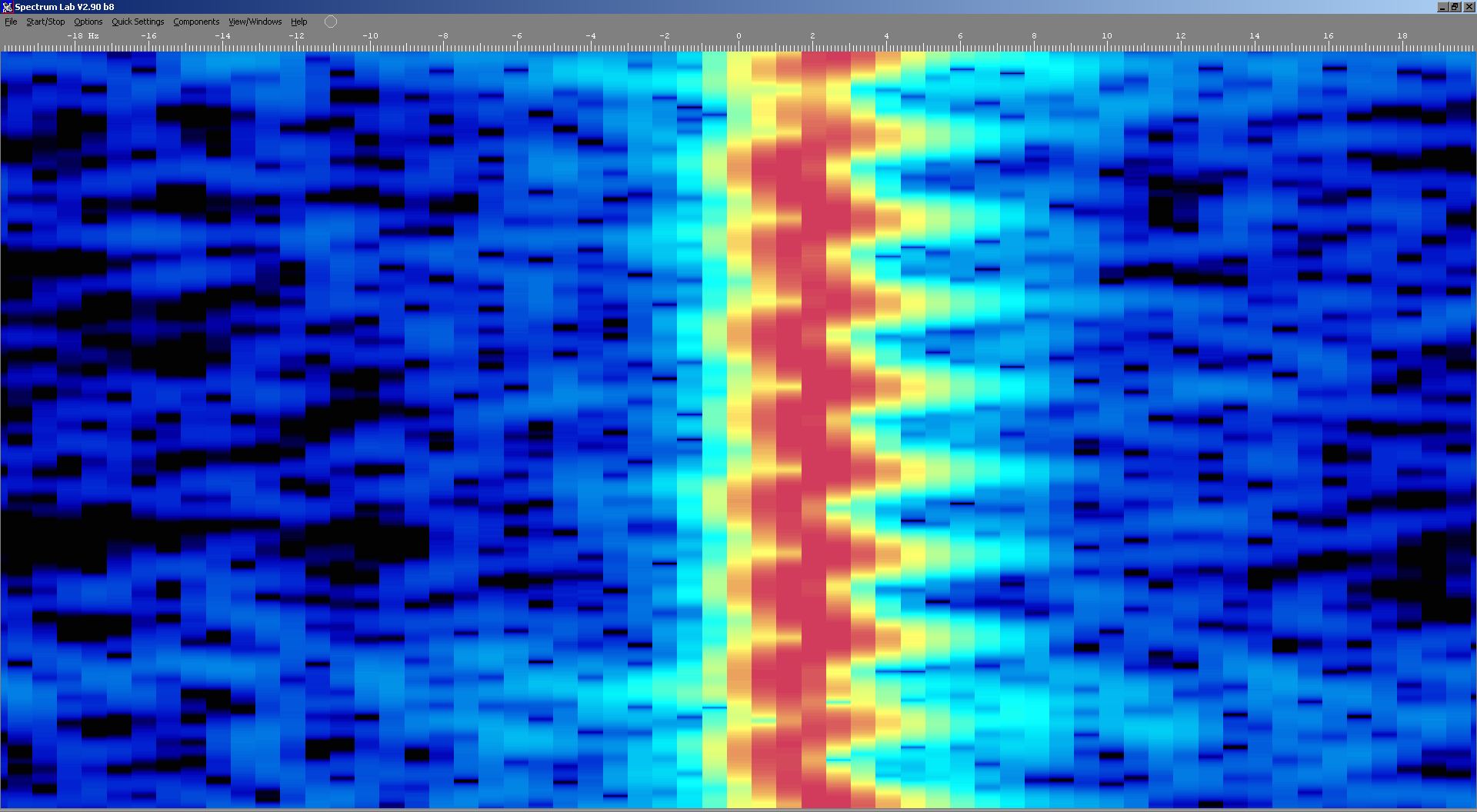Open the Start/Stop menu
Viewport: 1477px width, 812px height.
[x=45, y=22]
